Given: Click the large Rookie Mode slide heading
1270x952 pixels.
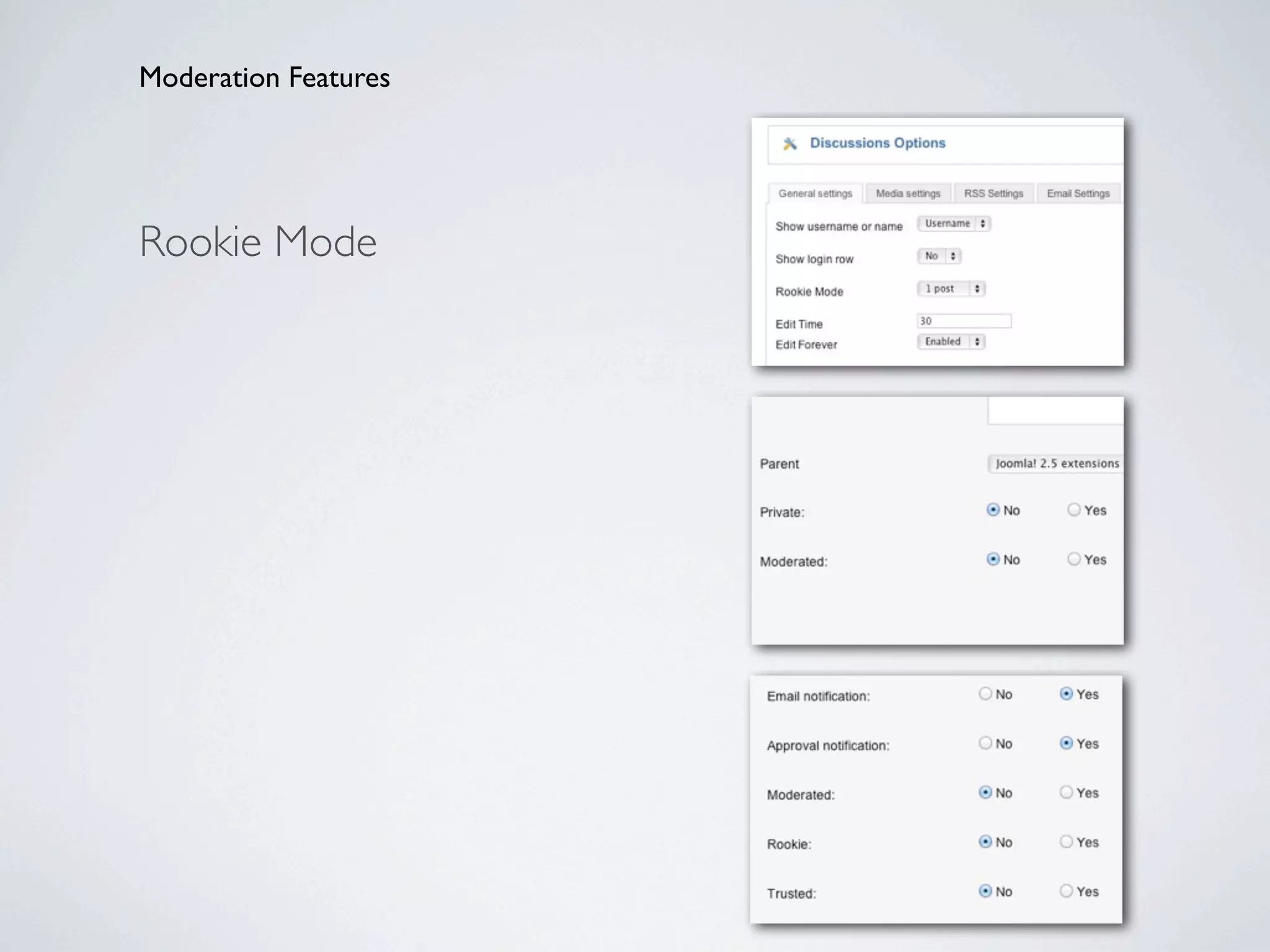Looking at the screenshot, I should pyautogui.click(x=258, y=241).
